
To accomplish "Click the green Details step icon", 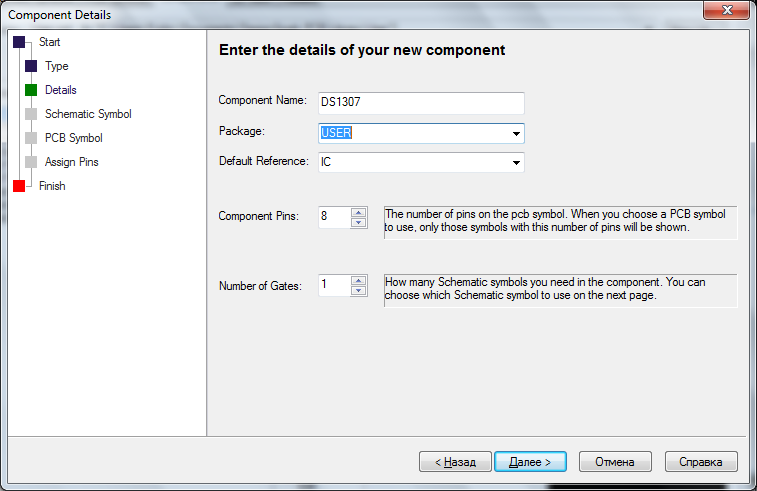I will [x=31, y=90].
